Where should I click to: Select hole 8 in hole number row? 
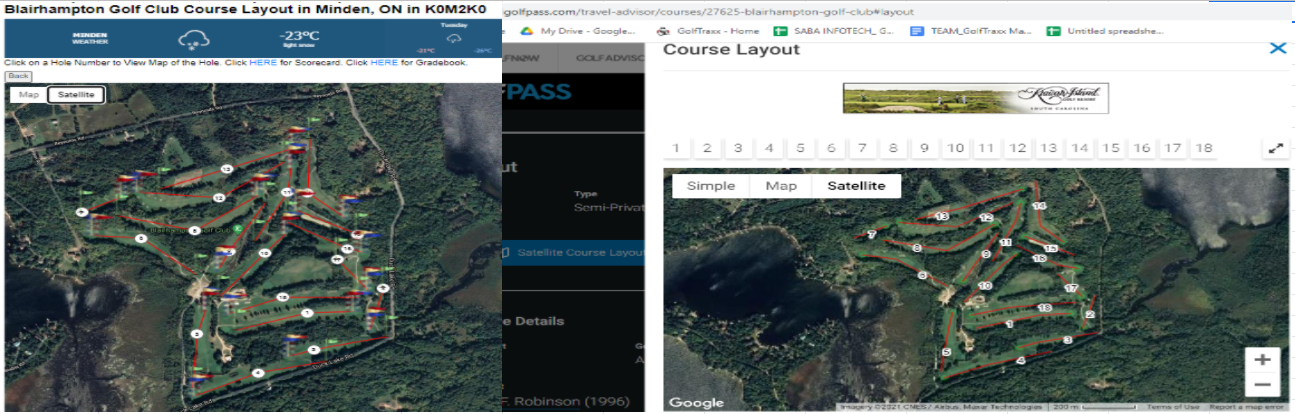(x=893, y=148)
